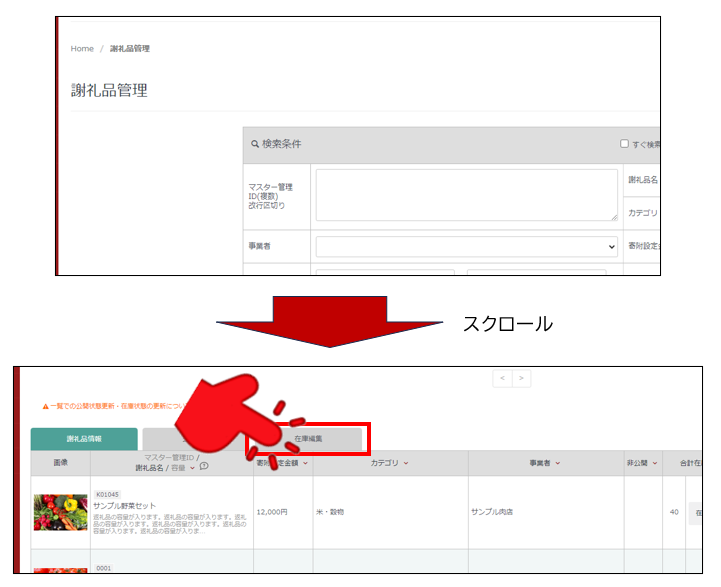Screen dimensions: 721x587
Task: Go to previous page with < arrow
Action: [503, 379]
